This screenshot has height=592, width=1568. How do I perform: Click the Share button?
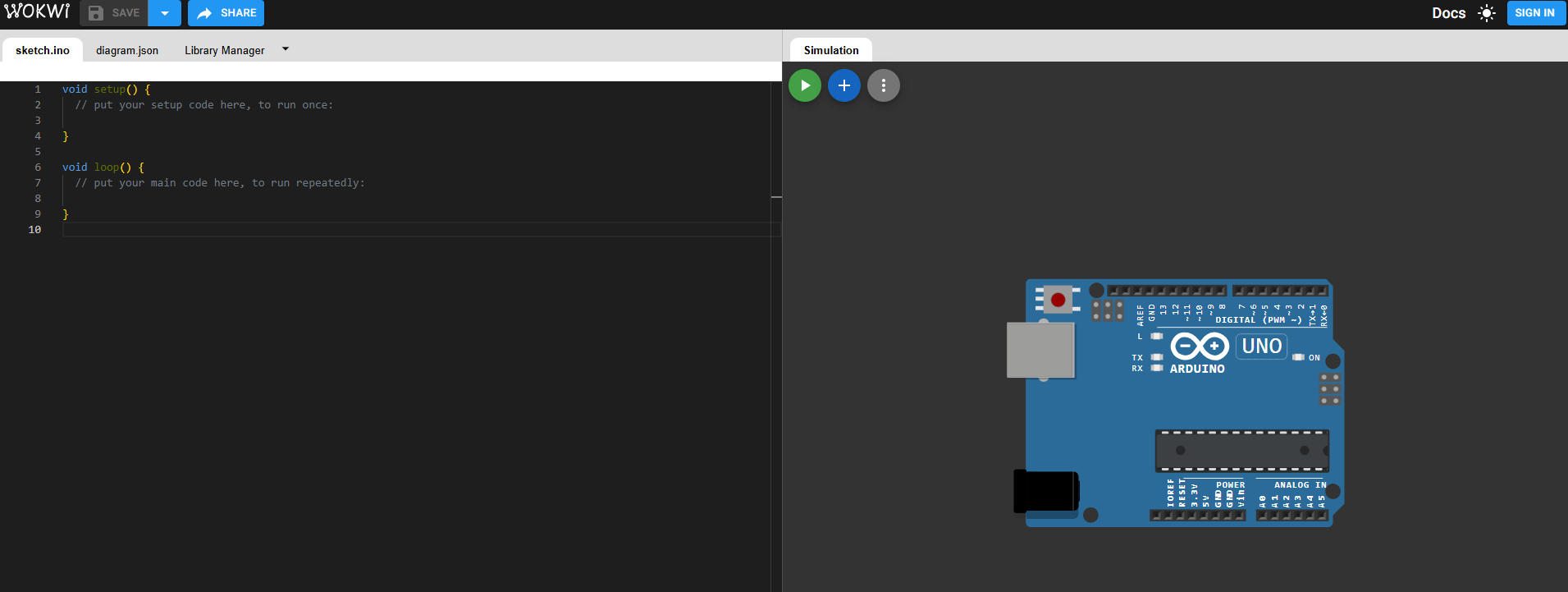pos(226,13)
